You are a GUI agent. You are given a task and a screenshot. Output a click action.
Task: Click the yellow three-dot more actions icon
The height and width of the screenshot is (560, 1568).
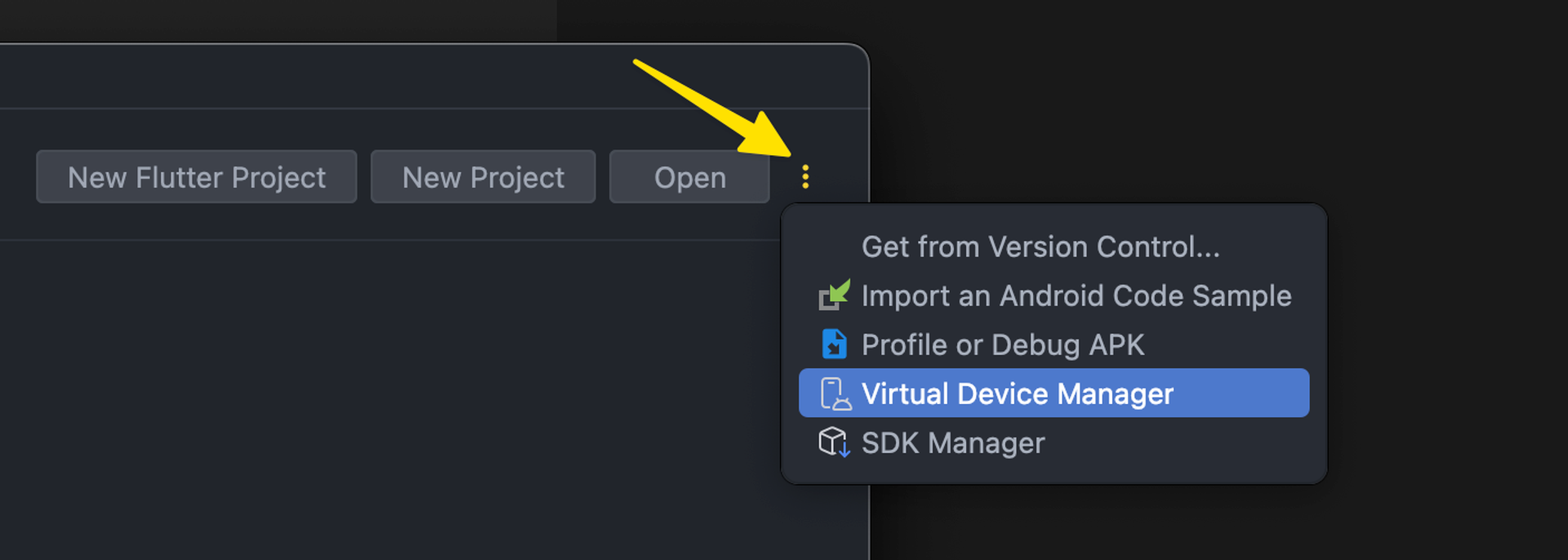(x=805, y=177)
